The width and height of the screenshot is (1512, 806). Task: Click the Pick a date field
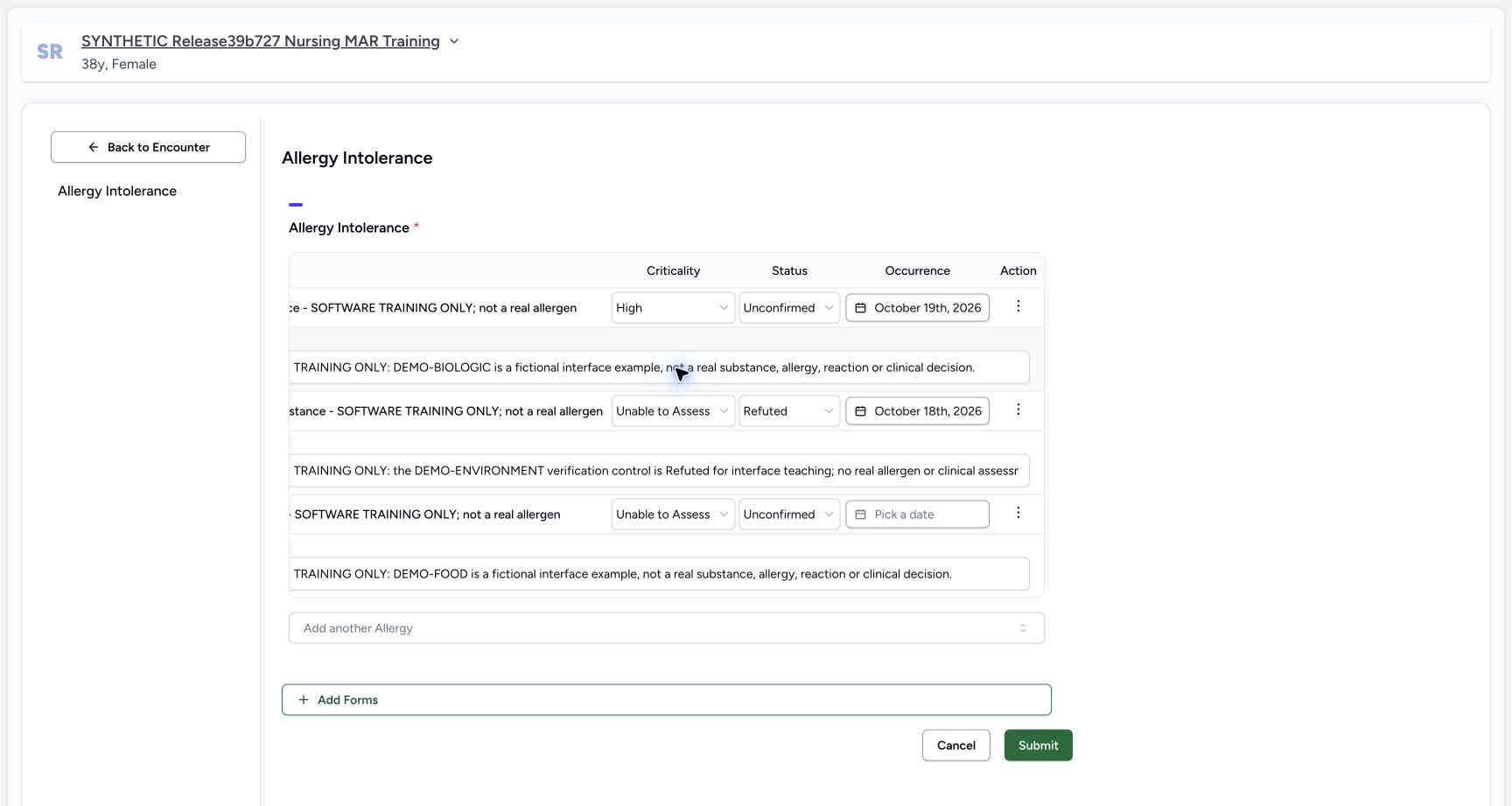pos(917,515)
